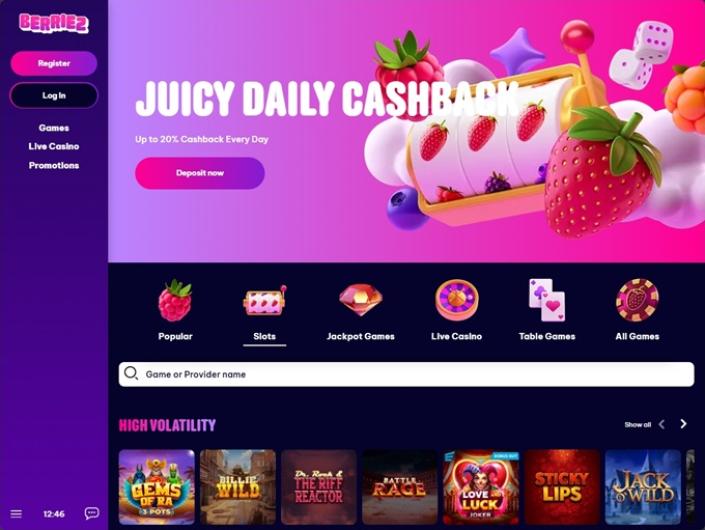Image resolution: width=705 pixels, height=530 pixels.
Task: Show next High Volatility games arrow
Action: point(683,424)
